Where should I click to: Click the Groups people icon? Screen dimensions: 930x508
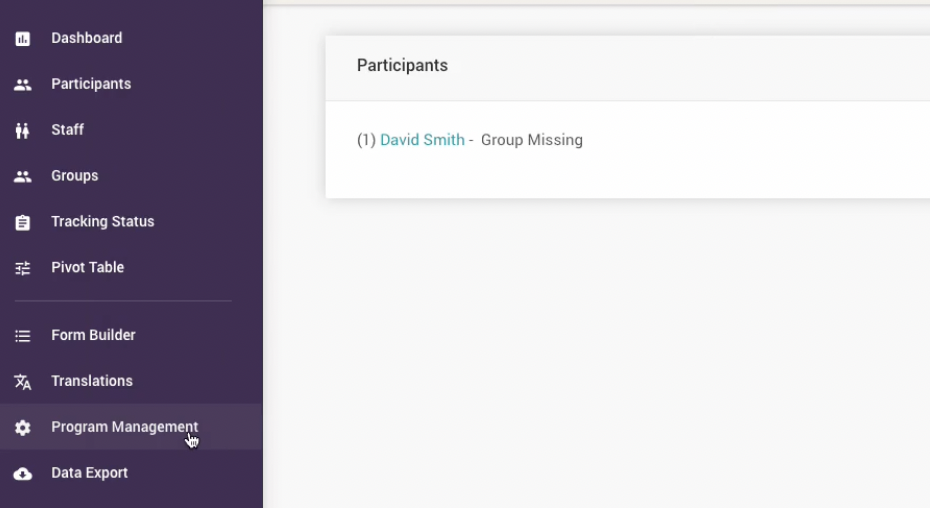pos(22,177)
